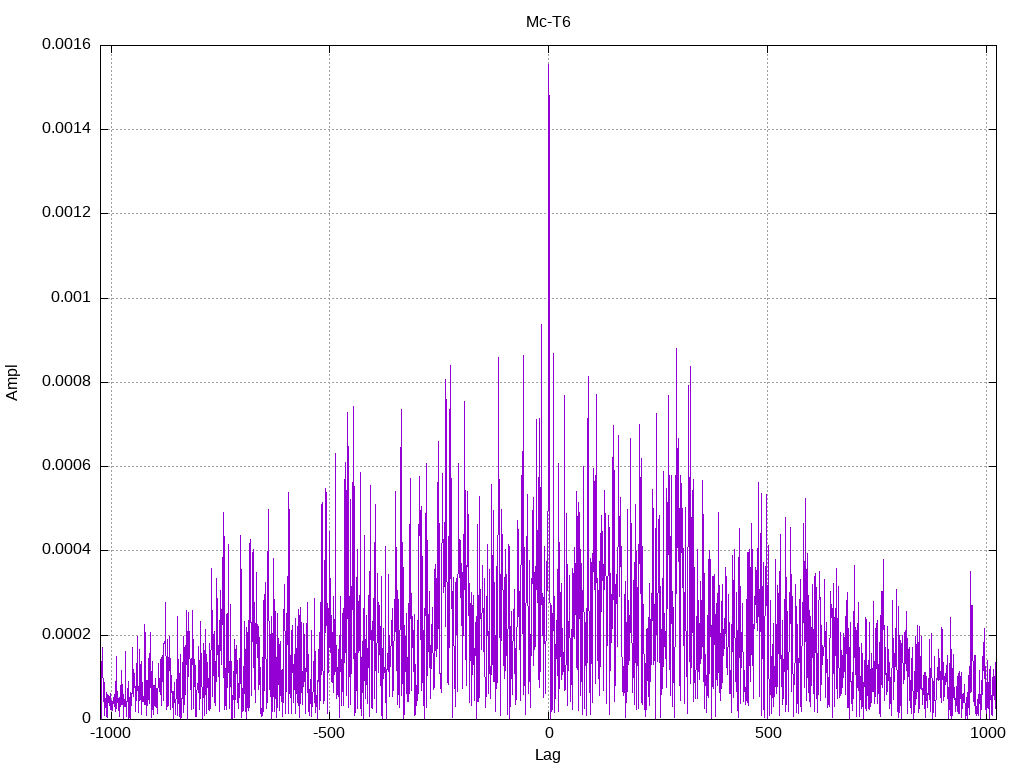Screen dimensions: 1024x768
Task: Click the 0.0008 y-axis tick label
Action: (67, 381)
